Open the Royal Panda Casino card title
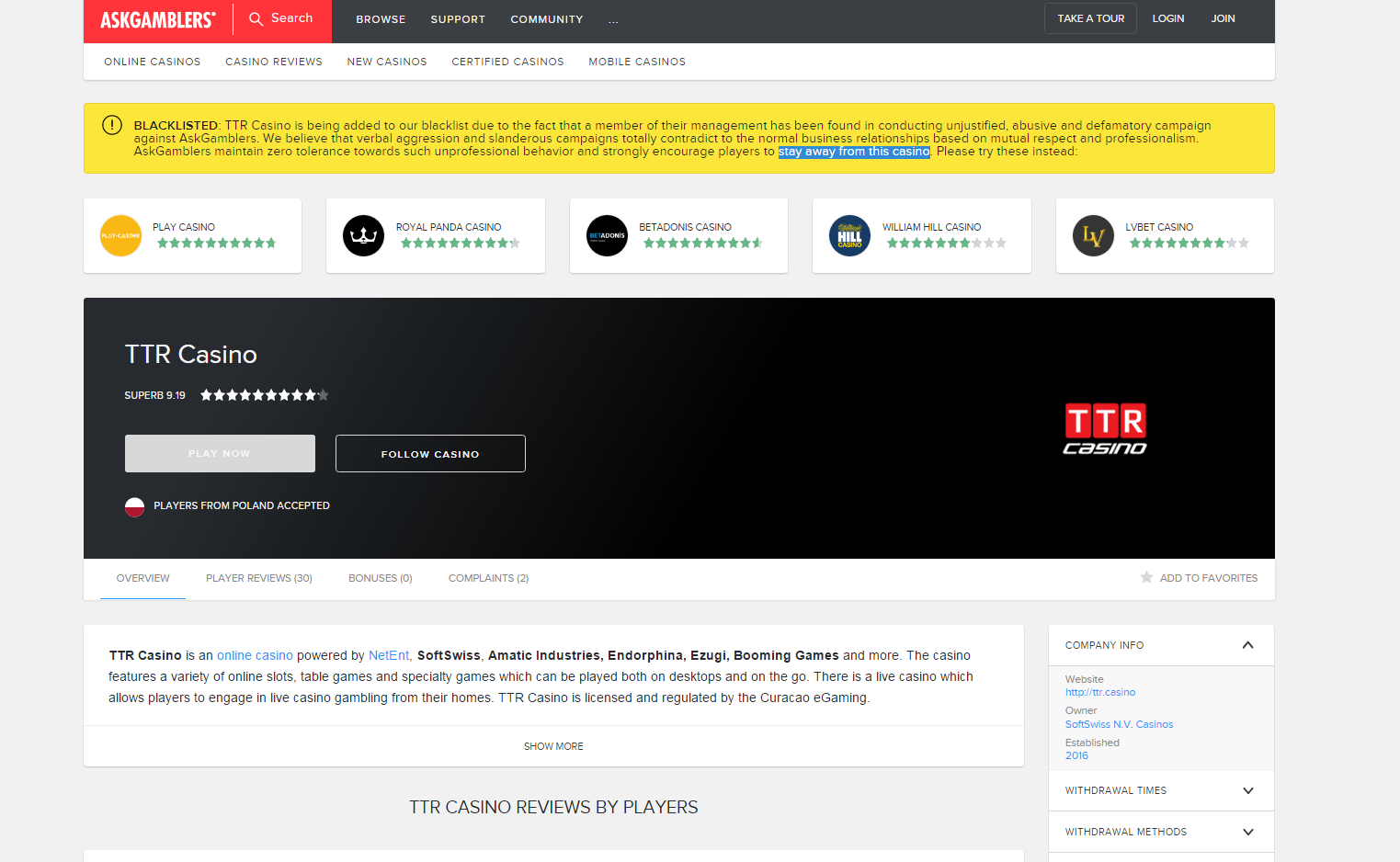 [x=449, y=227]
